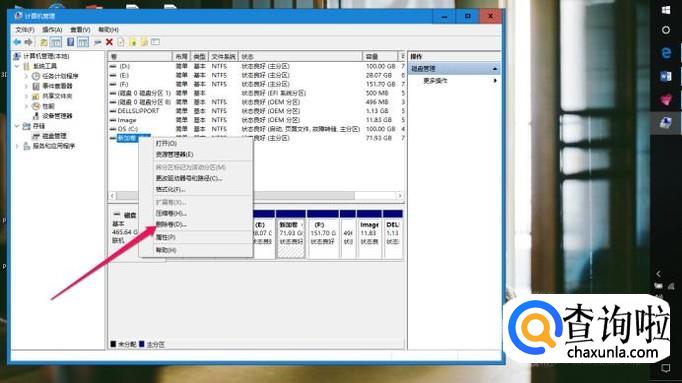Click the 文件系统 column header
The height and width of the screenshot is (383, 682).
click(x=224, y=57)
